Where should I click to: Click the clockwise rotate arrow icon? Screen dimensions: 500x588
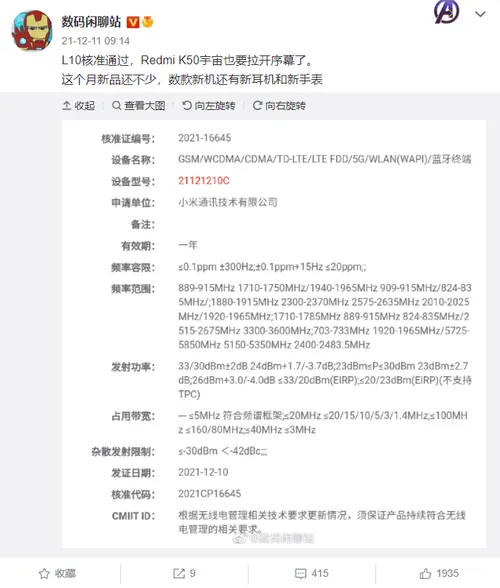[x=257, y=106]
